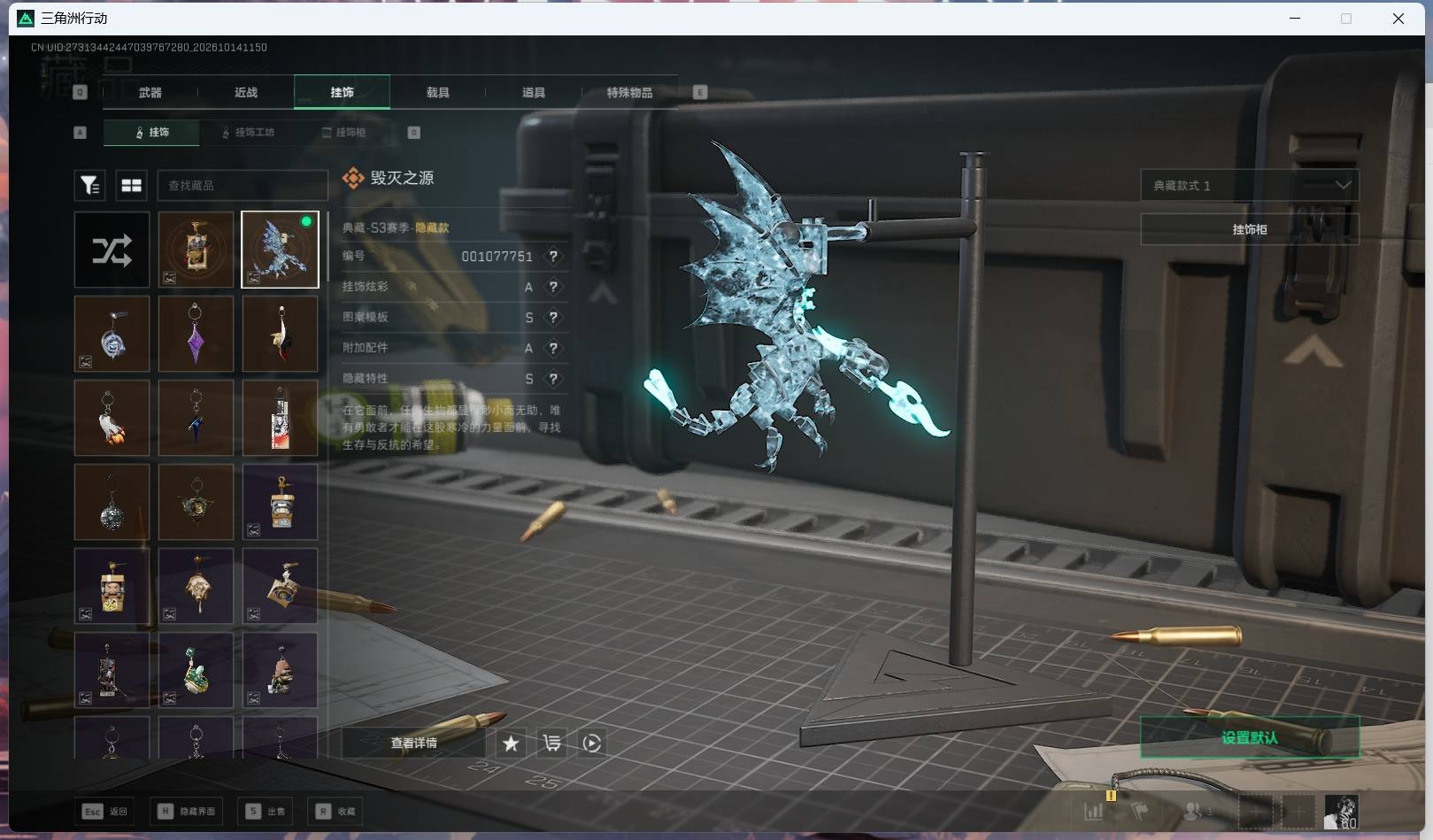Image resolution: width=1433 pixels, height=840 pixels.
Task: Show help for 隐藏特性 rating
Action: [554, 378]
